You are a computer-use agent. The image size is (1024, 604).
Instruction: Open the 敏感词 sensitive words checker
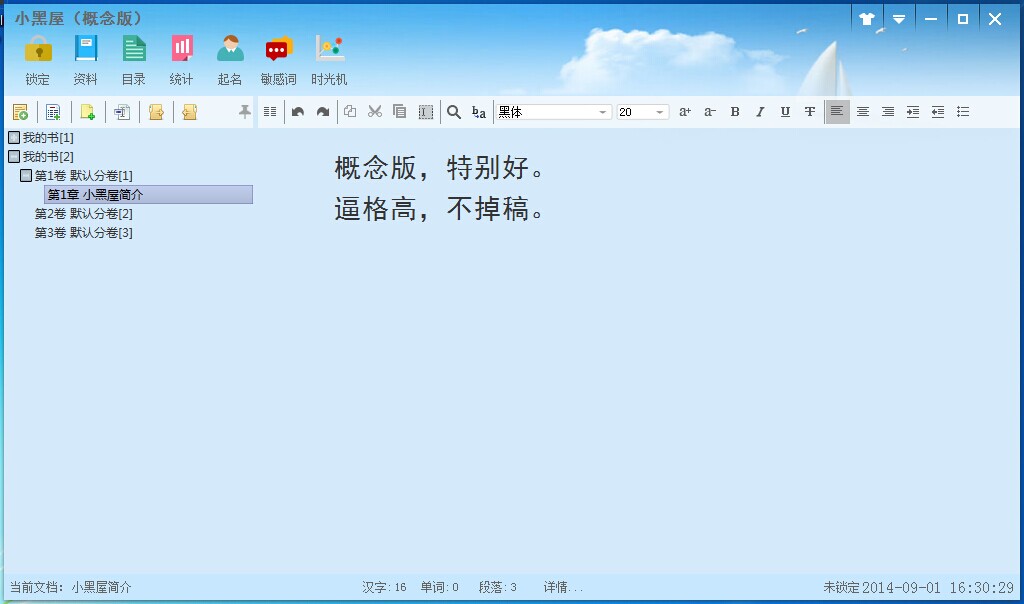click(x=279, y=59)
